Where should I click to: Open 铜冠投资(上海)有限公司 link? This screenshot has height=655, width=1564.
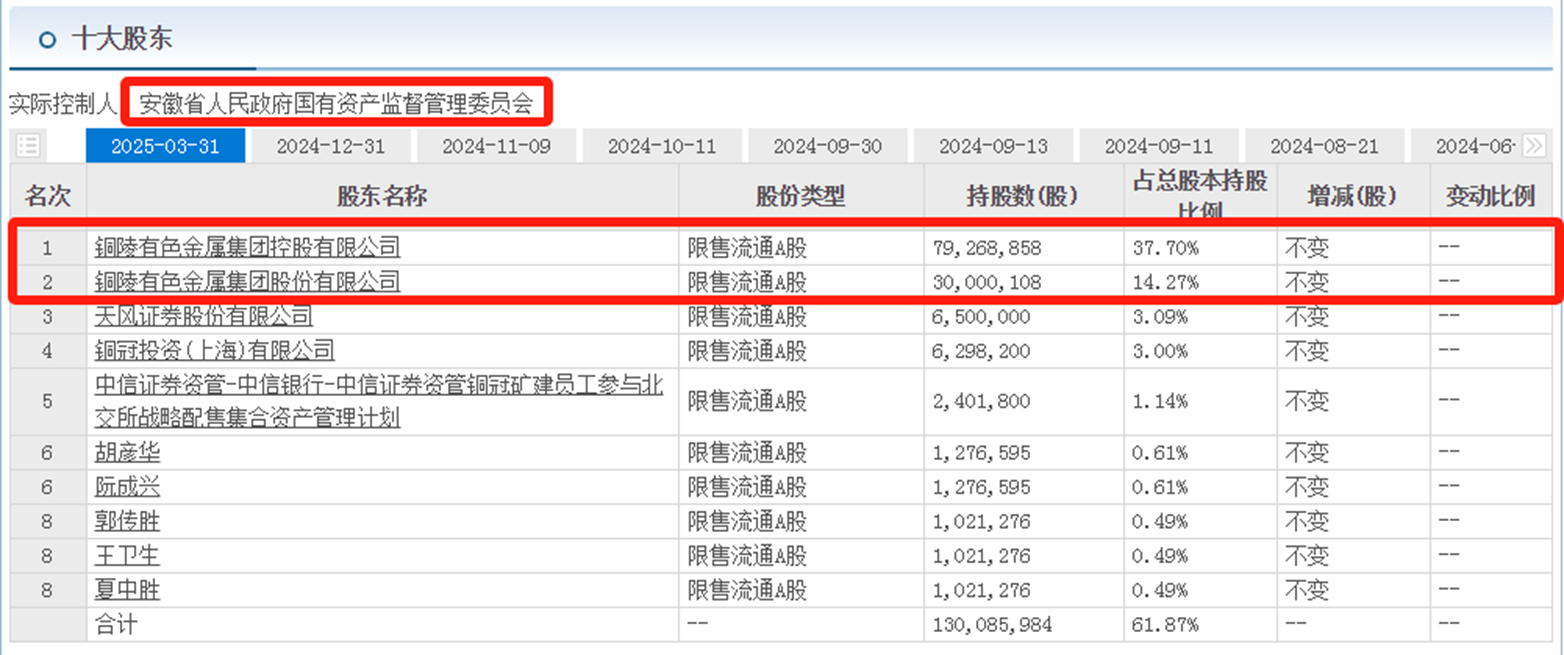coord(214,351)
